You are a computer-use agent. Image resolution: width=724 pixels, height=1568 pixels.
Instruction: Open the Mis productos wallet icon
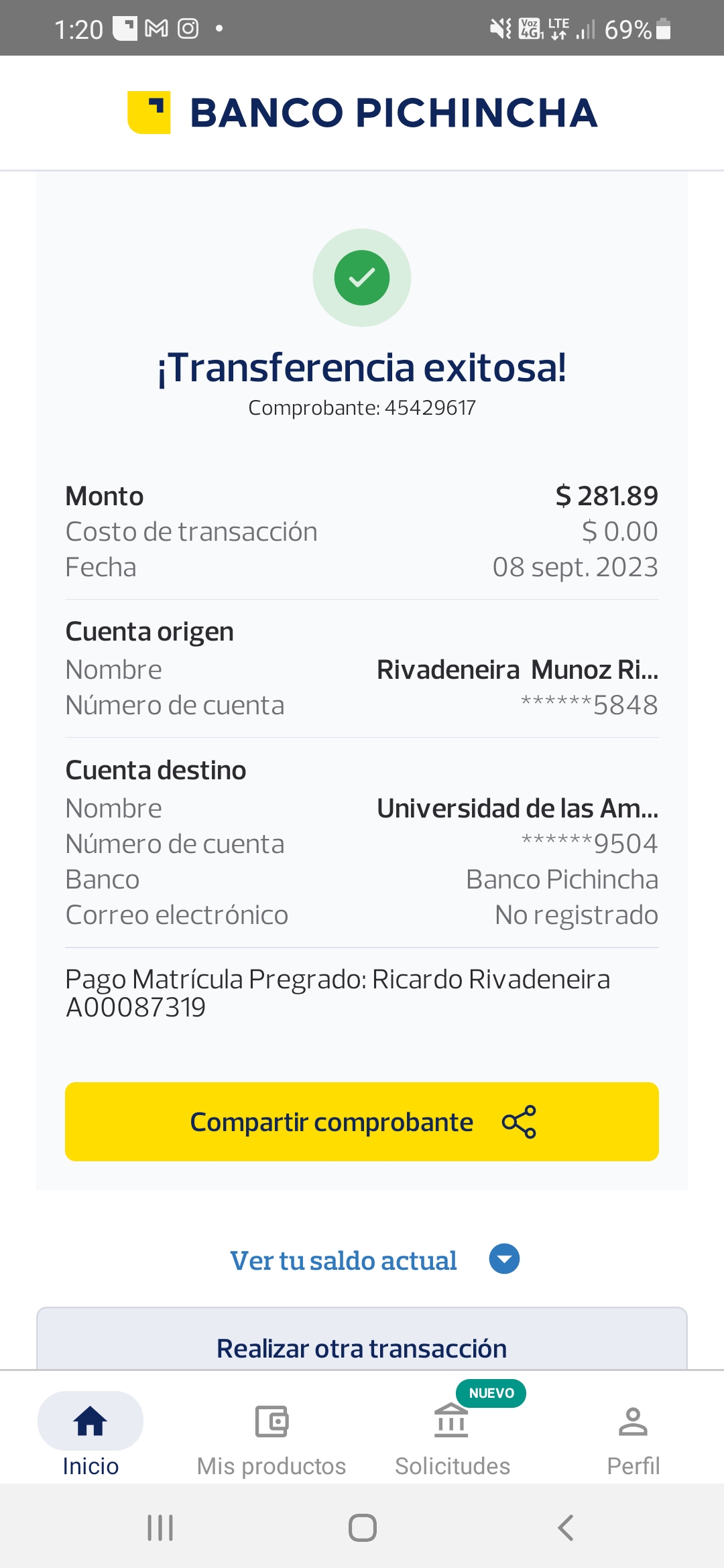(271, 1421)
